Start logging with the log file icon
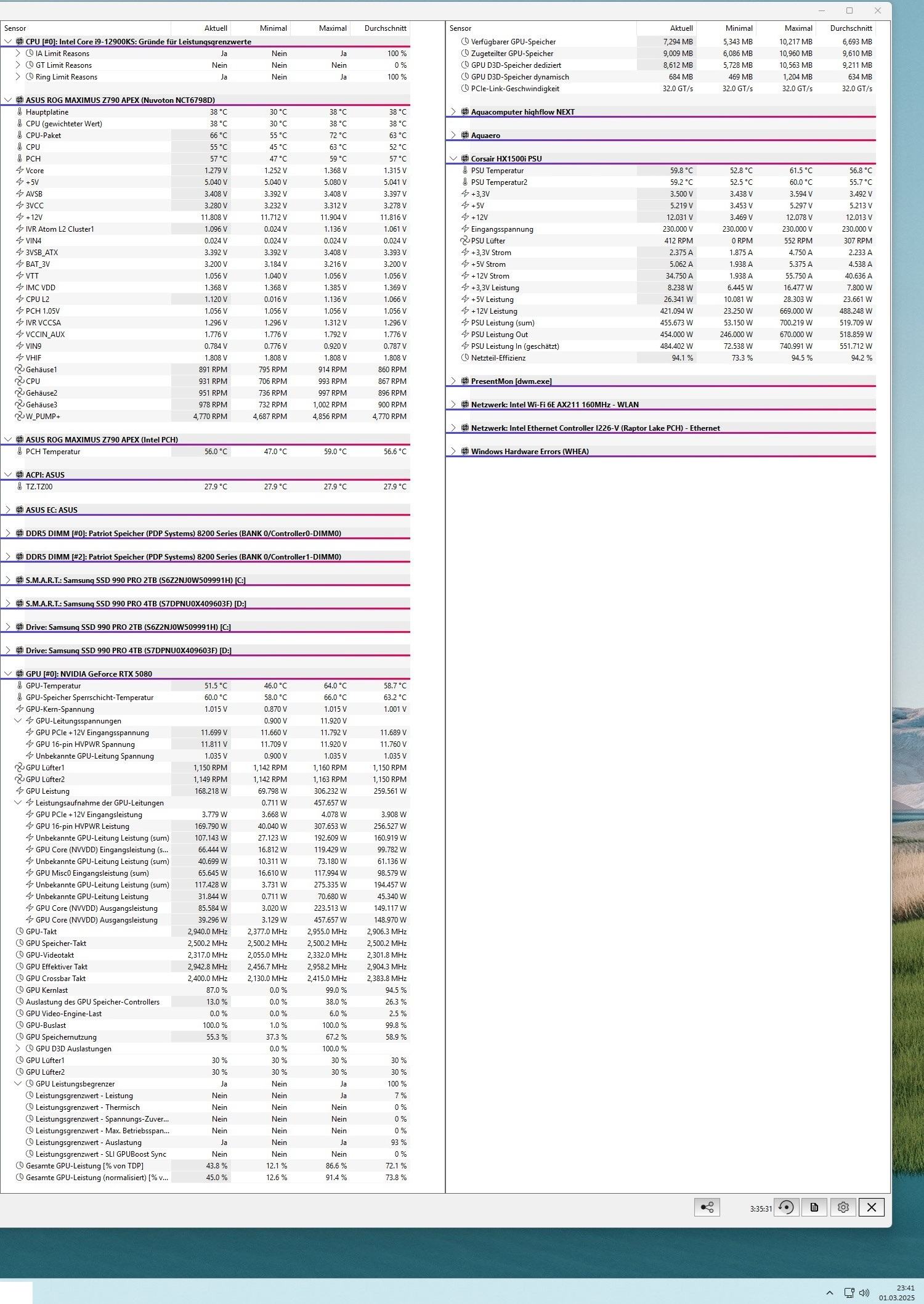Image resolution: width=924 pixels, height=1304 pixels. tap(814, 1207)
